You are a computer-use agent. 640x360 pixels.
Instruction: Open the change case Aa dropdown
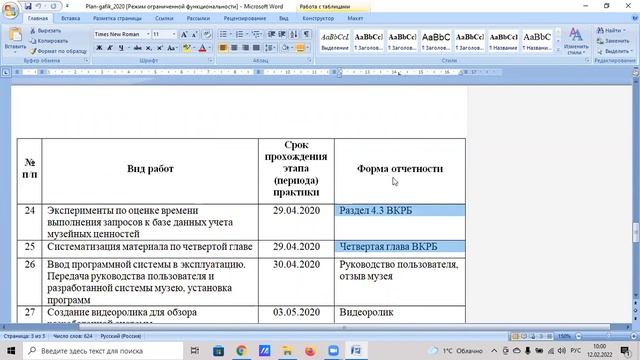pos(172,48)
